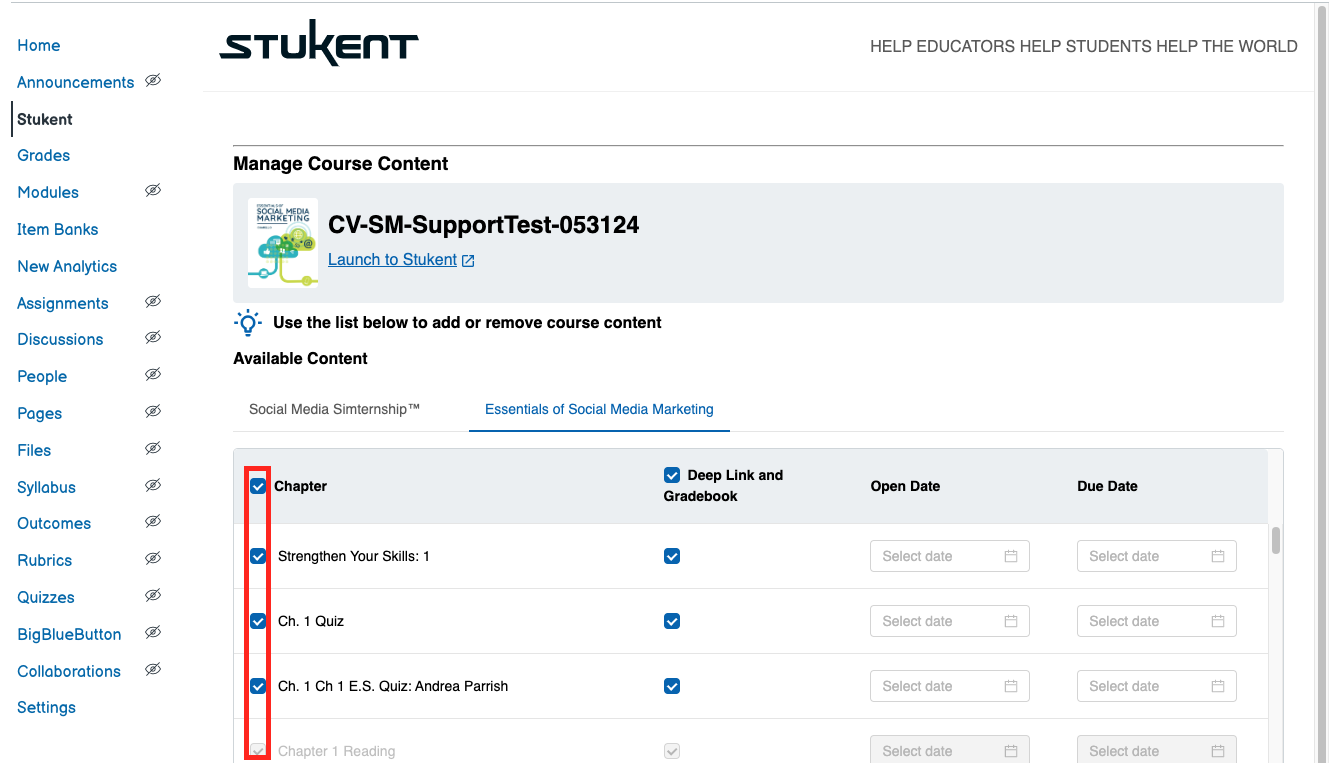
Task: Click the hidden-eye icon next to Discussions
Action: coord(153,337)
